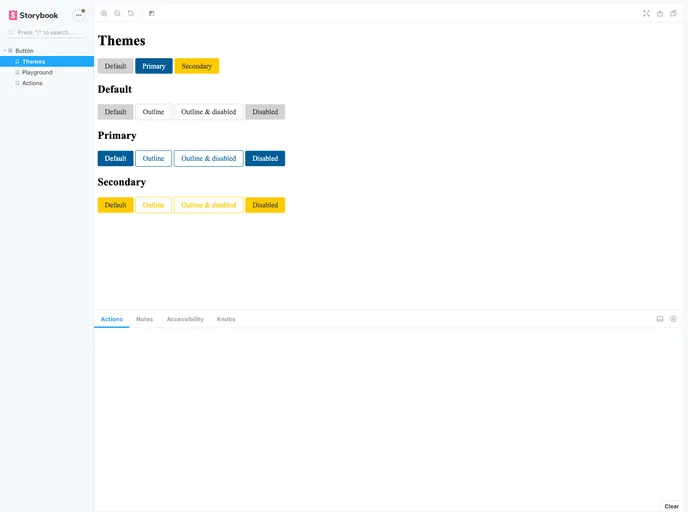Open the Knobs tab
This screenshot has height=512, width=688.
[x=226, y=319]
